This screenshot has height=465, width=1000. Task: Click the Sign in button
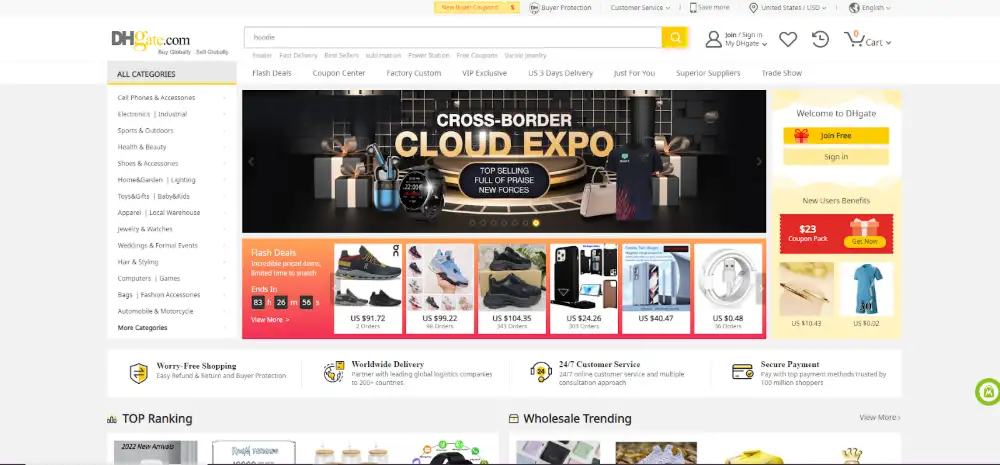835,156
